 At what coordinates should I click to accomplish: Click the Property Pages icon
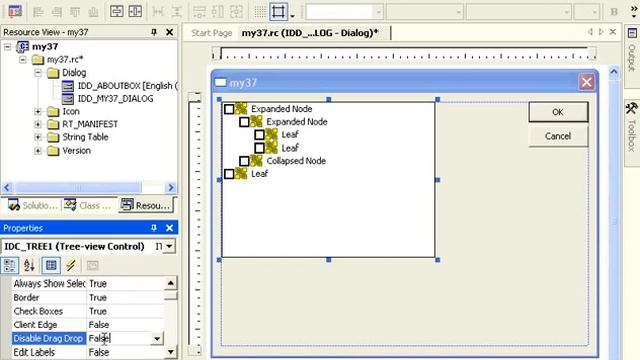click(x=93, y=266)
